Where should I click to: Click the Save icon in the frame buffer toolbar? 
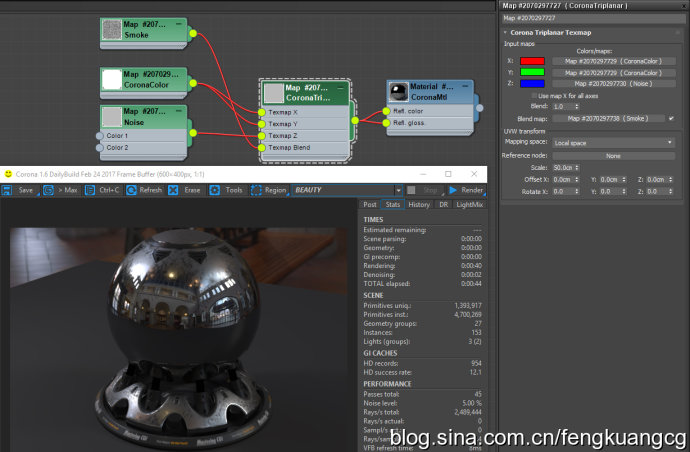7,190
